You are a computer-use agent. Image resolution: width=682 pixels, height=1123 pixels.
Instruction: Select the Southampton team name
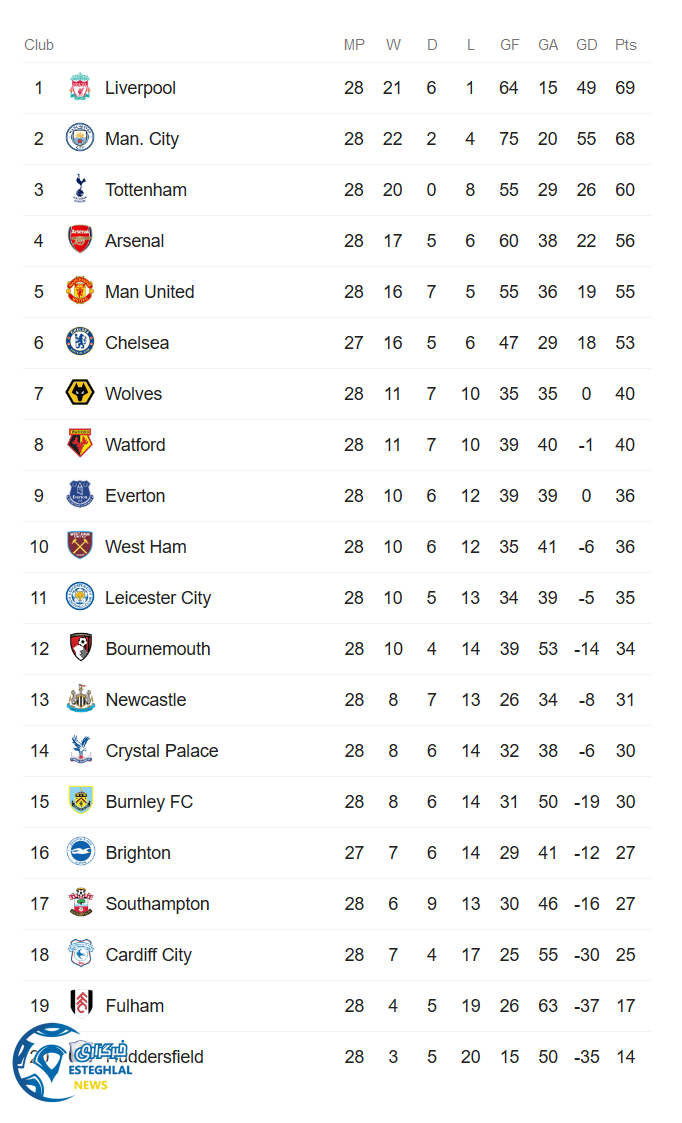(158, 904)
